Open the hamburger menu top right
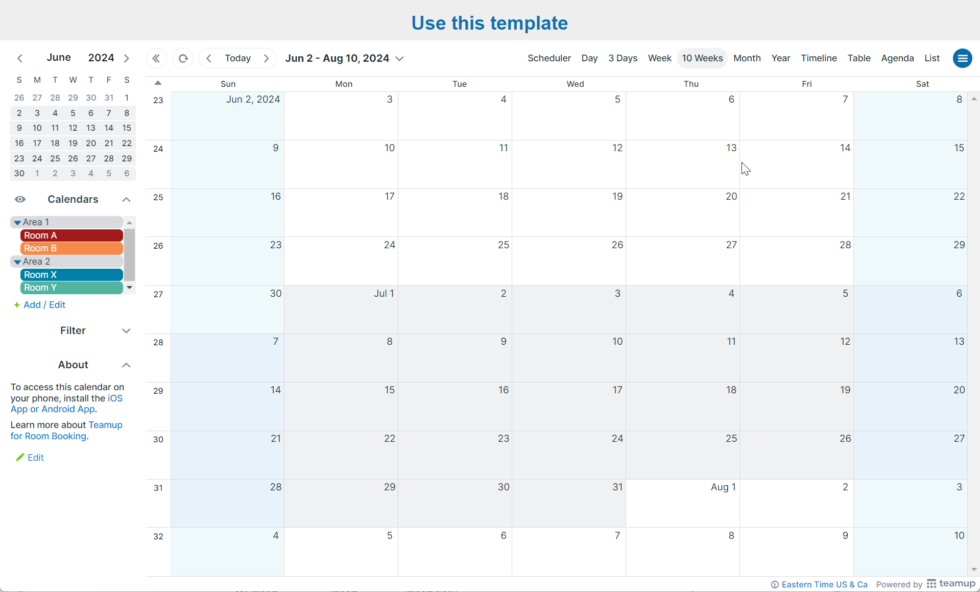The width and height of the screenshot is (980, 592). tap(961, 58)
